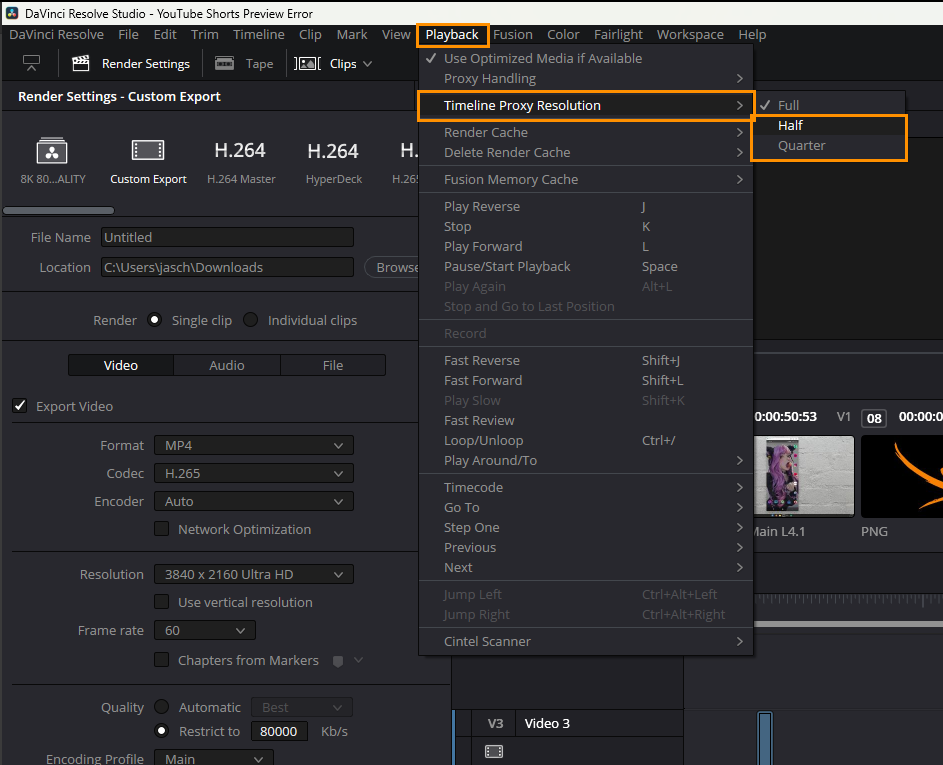Click the quick export monitor icon
The width and height of the screenshot is (943, 765).
tap(31, 63)
